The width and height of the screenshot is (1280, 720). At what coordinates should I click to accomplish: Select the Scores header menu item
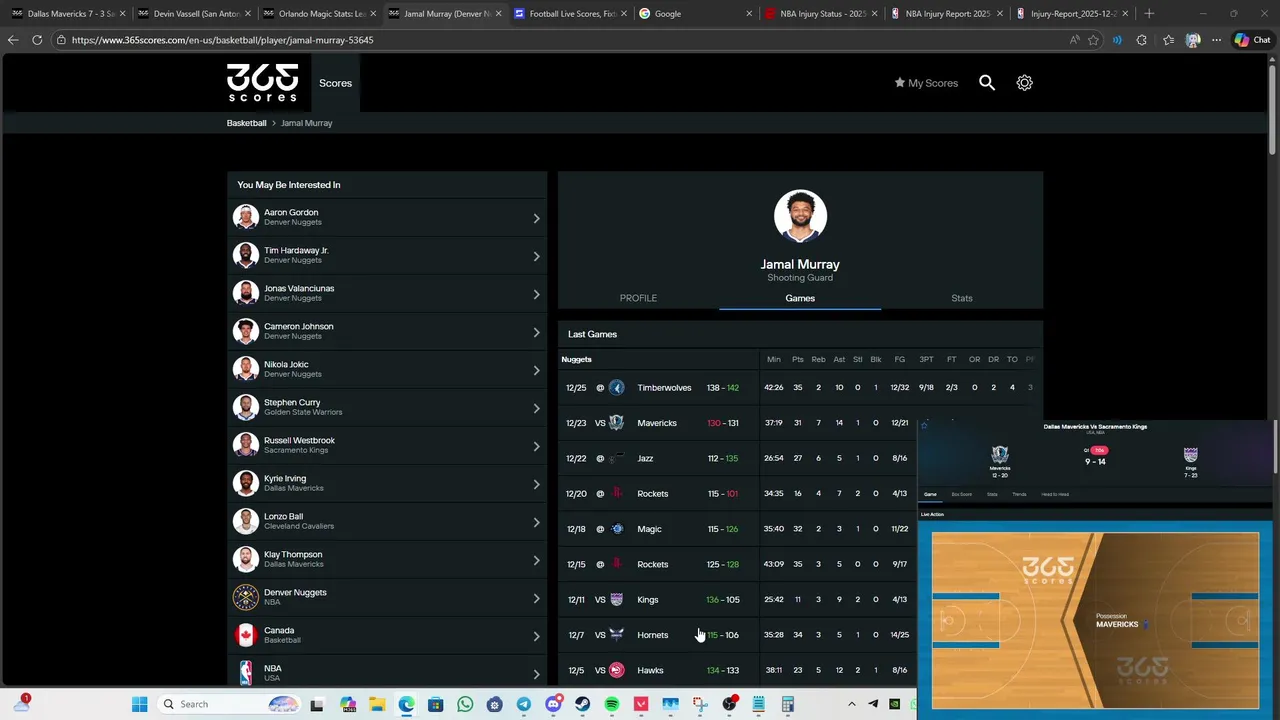pos(335,83)
